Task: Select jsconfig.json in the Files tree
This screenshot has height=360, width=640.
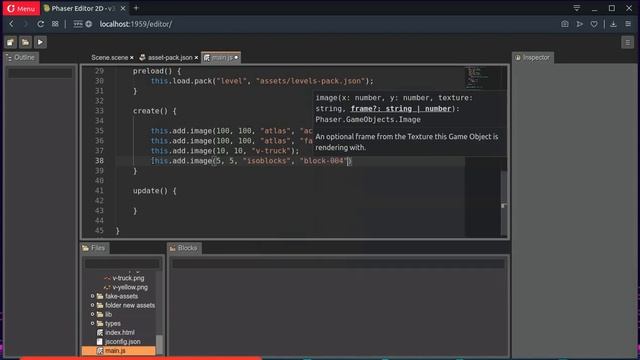Action: 119,342
